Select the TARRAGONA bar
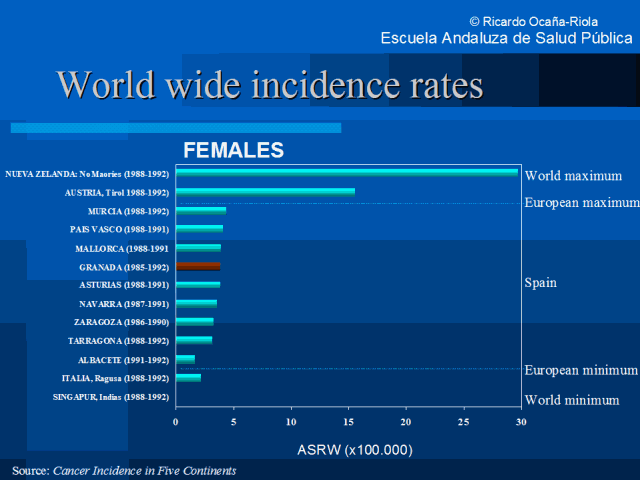640x480 pixels. (194, 340)
